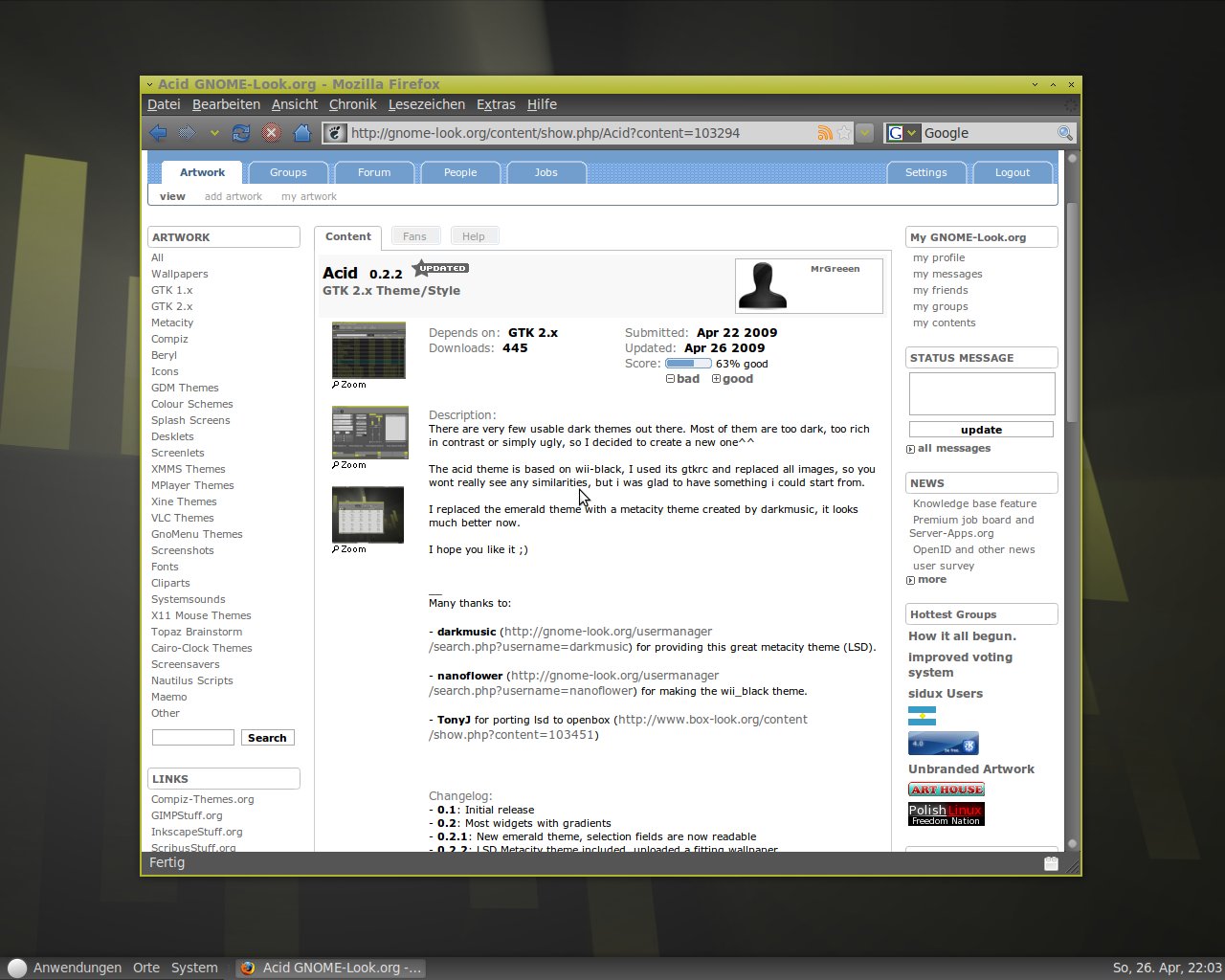
Task: Click the Logout tab
Action: coord(1013,172)
